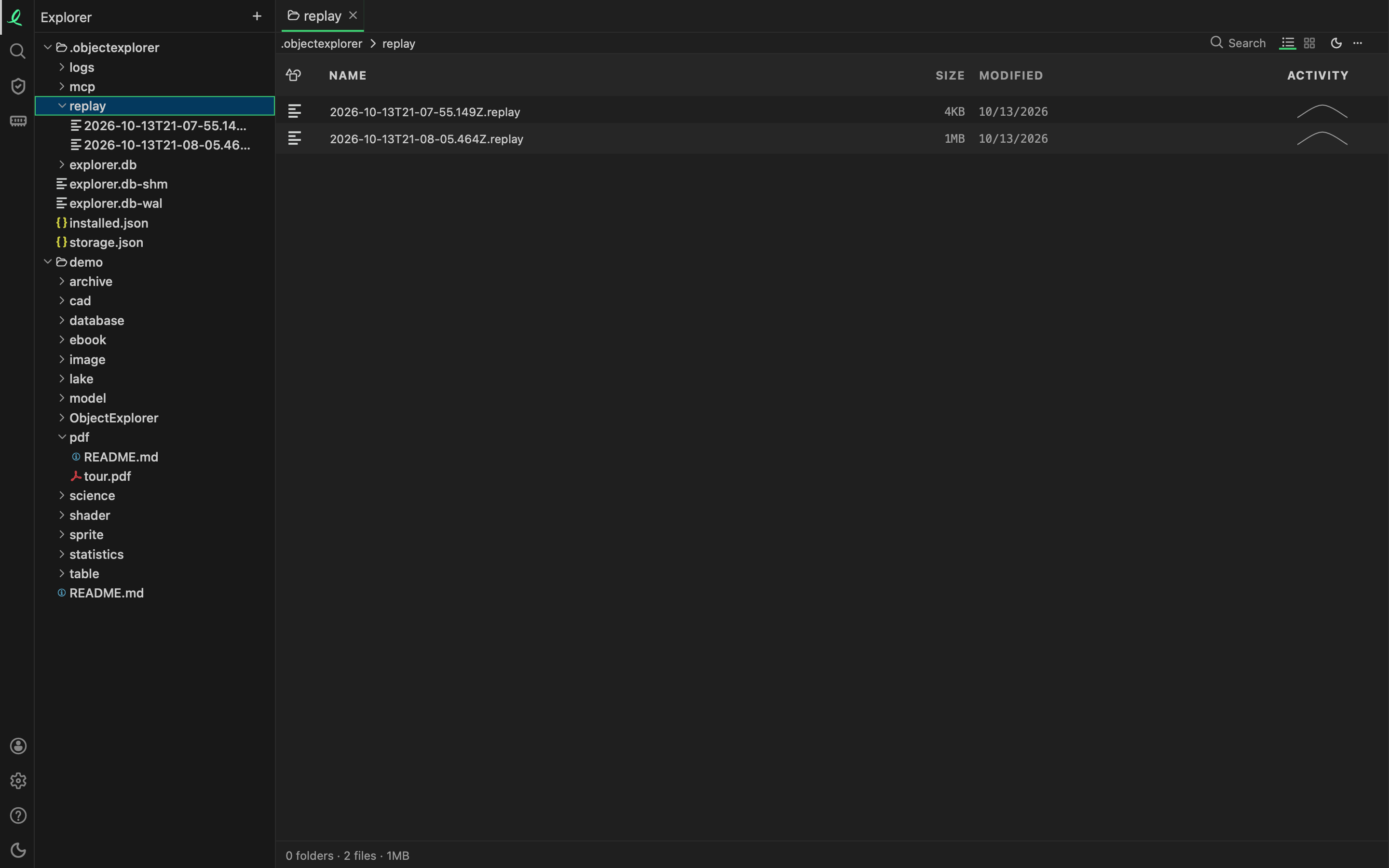1389x868 pixels.
Task: Expand the explorer.db item
Action: pos(62,165)
